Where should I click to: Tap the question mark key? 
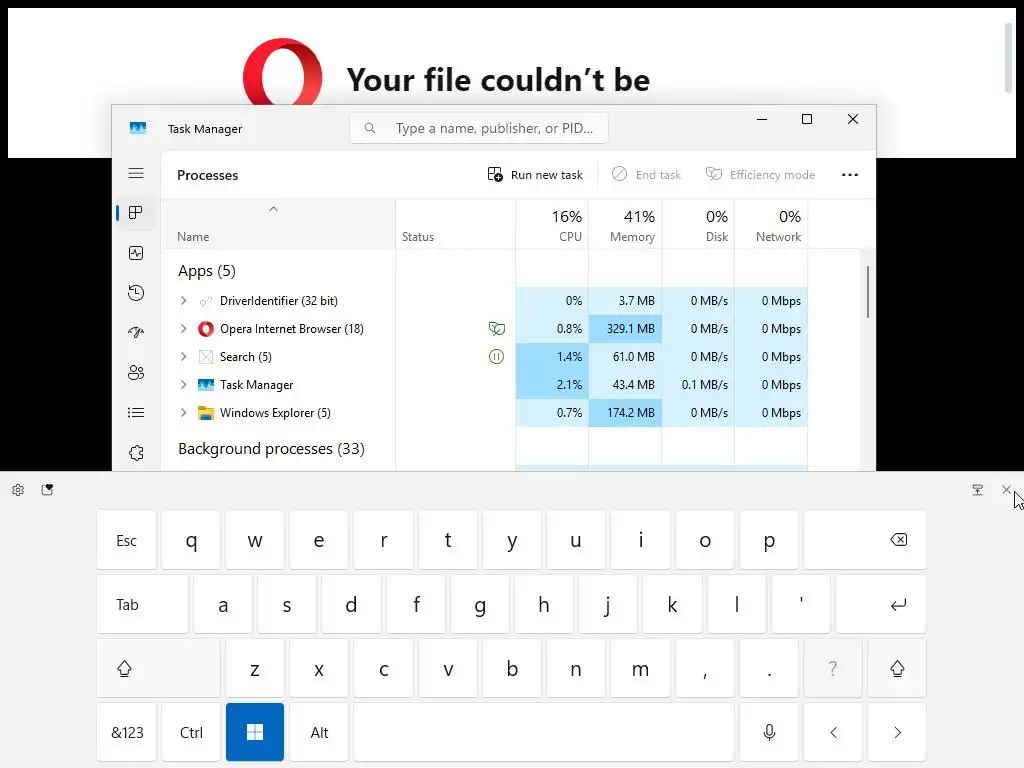tap(833, 668)
